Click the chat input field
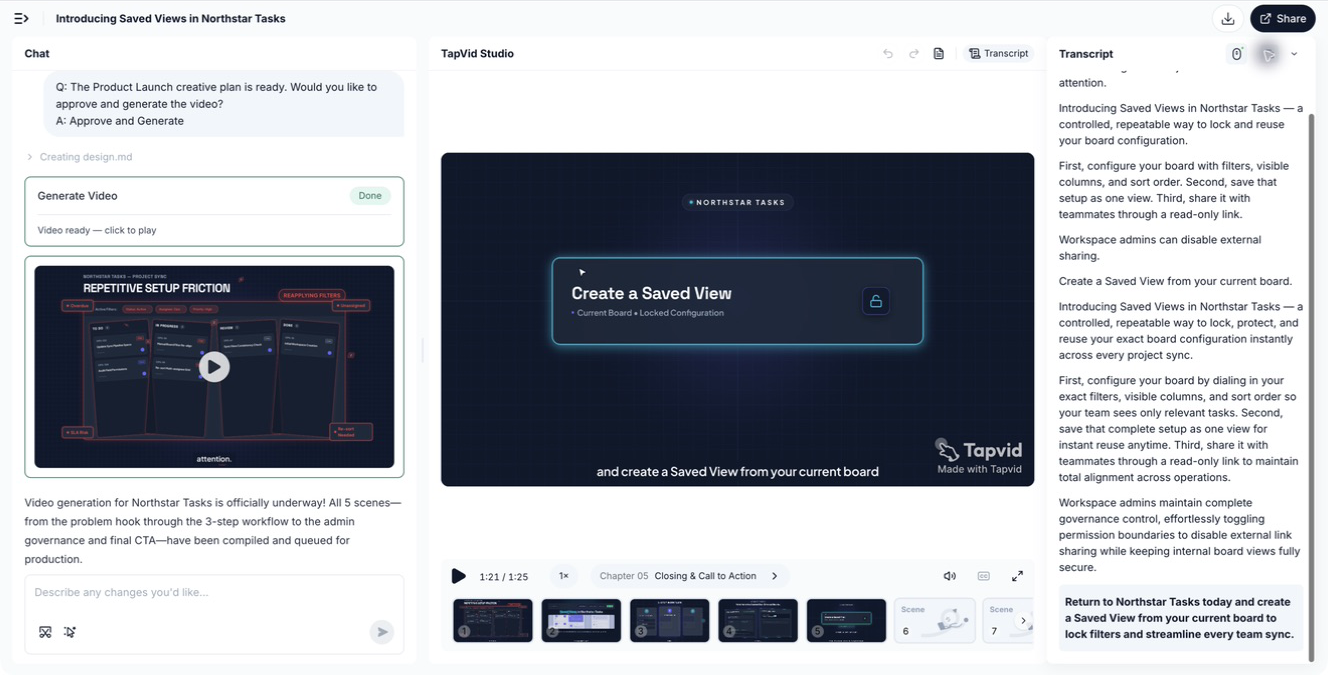Viewport: 1328px width, 675px height. 214,592
